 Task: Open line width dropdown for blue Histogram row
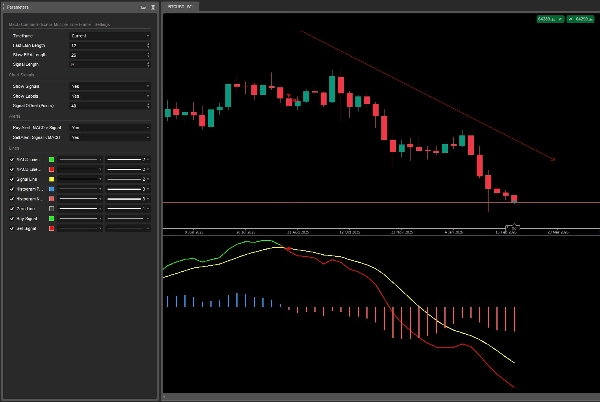click(x=128, y=189)
